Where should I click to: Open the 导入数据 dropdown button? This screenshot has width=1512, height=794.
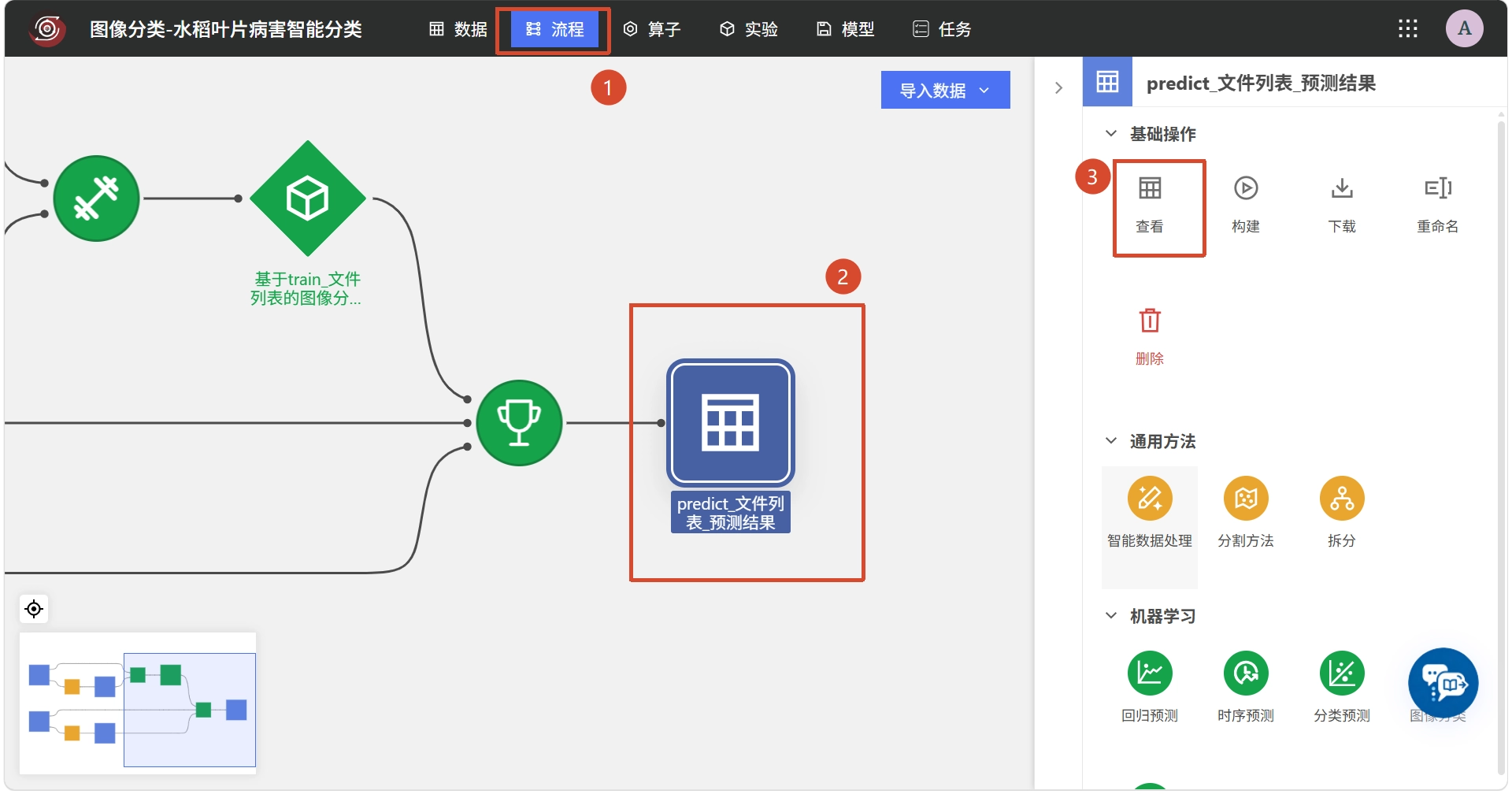pos(945,90)
